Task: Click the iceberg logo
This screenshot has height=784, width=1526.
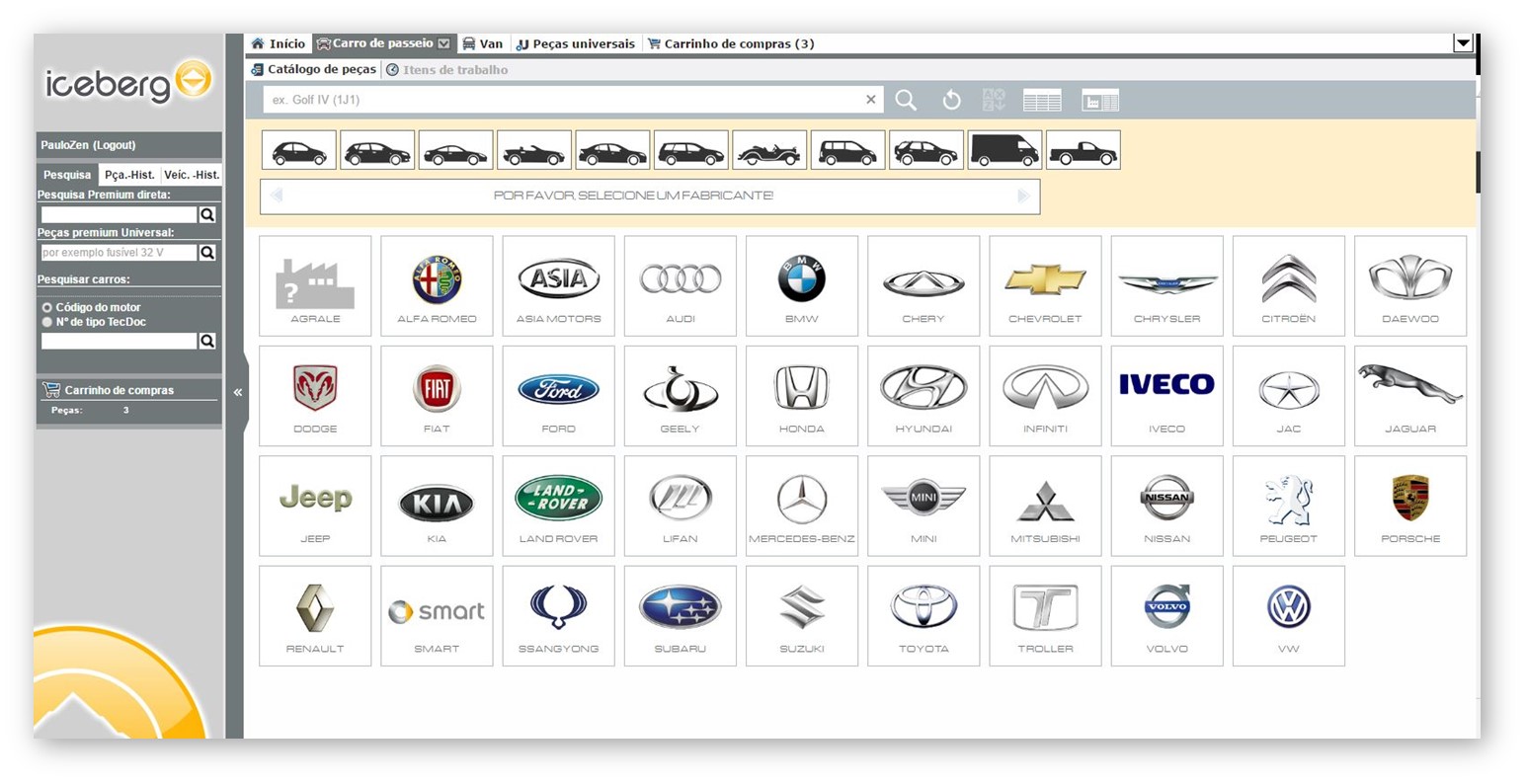Action: pyautogui.click(x=128, y=83)
